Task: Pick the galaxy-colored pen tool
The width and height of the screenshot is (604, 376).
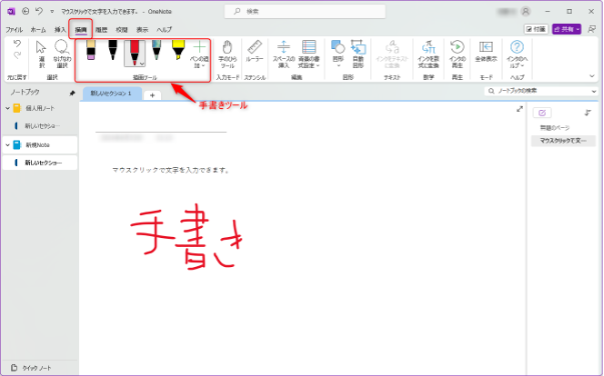Action: (156, 51)
